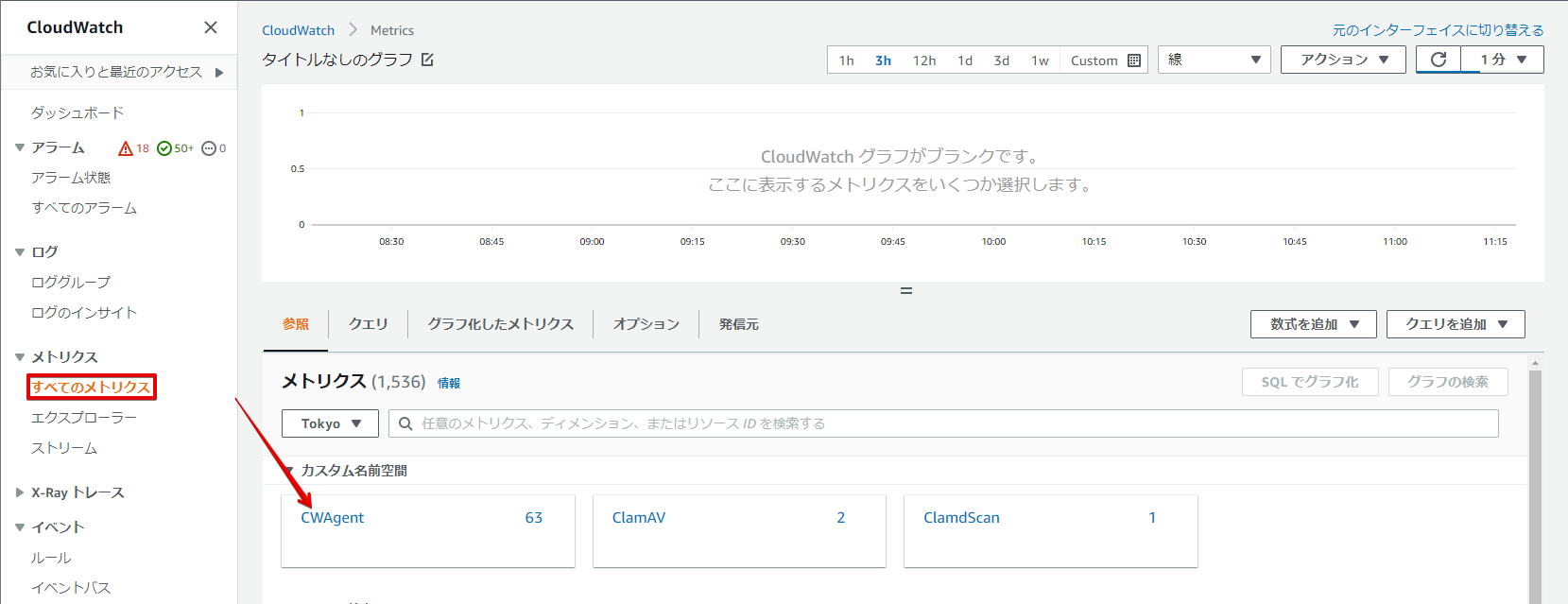The image size is (1568, 604).
Task: Click the graph panel divider handle
Action: 906,291
